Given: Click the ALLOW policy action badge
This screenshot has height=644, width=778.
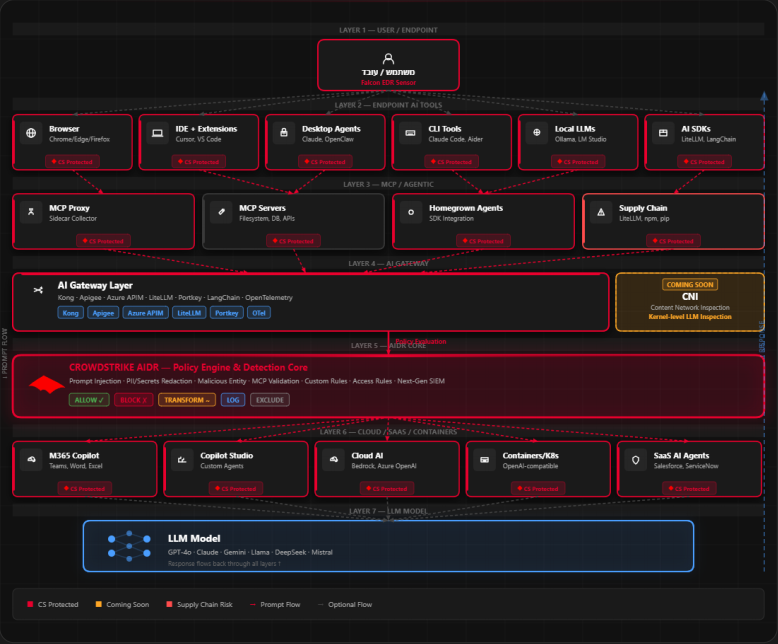Looking at the screenshot, I should coord(89,400).
